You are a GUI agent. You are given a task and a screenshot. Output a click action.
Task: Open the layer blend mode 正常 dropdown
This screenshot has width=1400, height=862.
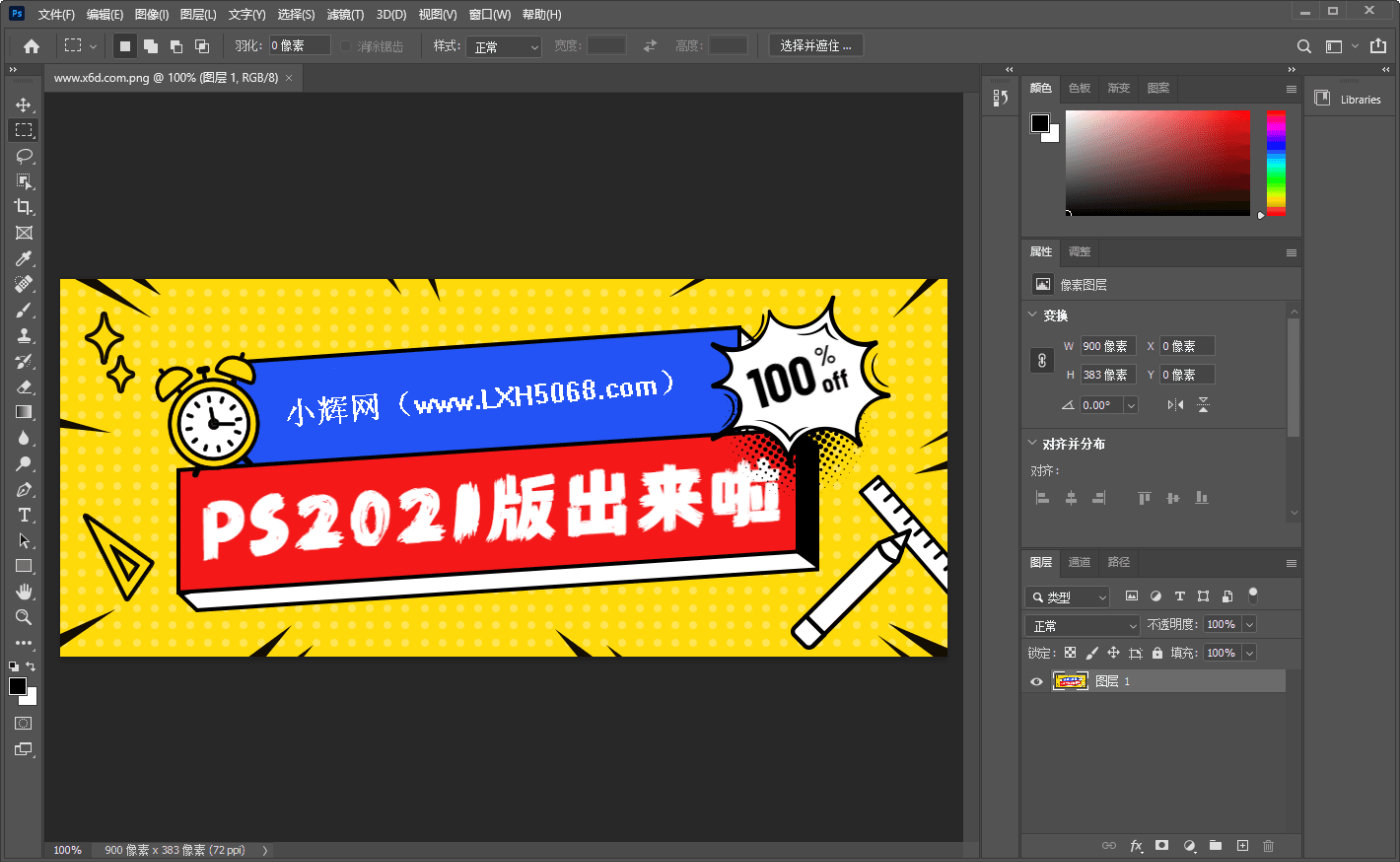(x=1083, y=625)
